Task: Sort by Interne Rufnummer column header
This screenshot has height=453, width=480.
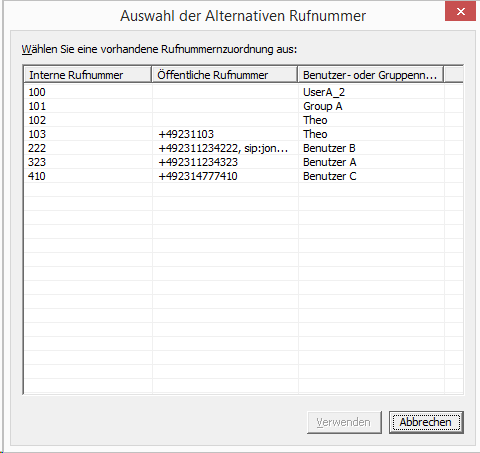Action: (x=88, y=75)
